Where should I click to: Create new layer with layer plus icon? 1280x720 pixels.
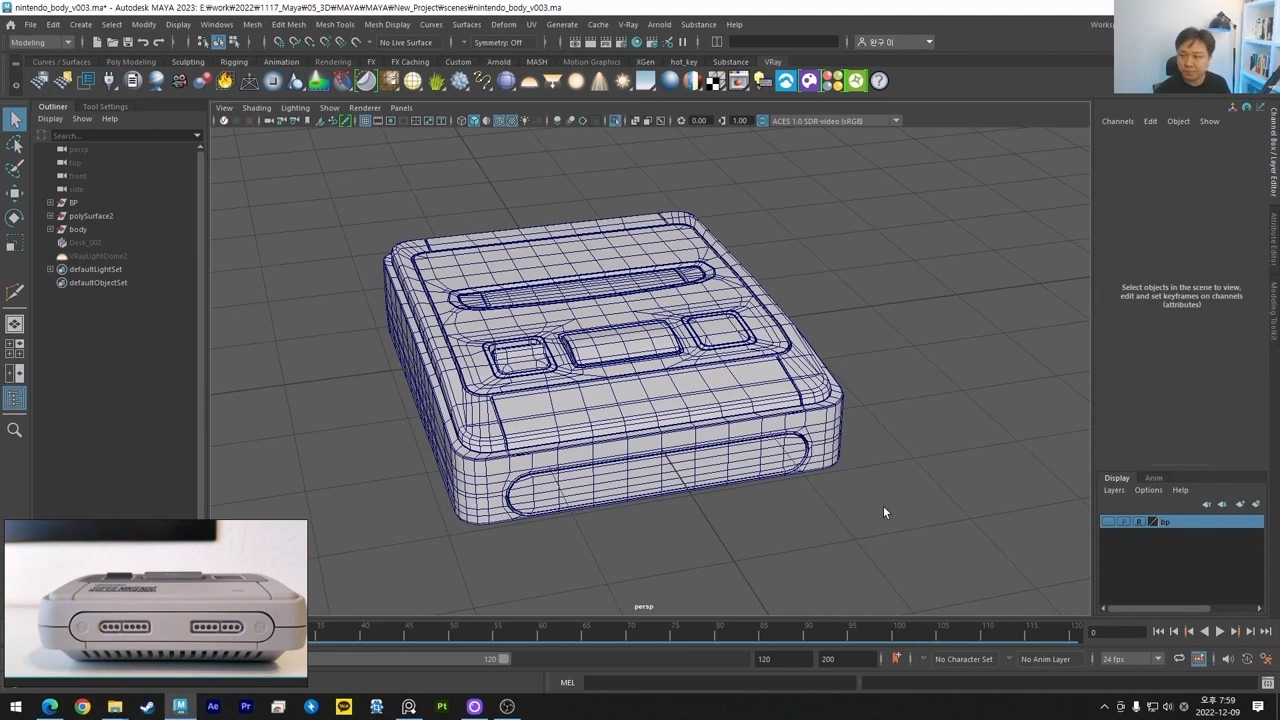[x=1240, y=504]
